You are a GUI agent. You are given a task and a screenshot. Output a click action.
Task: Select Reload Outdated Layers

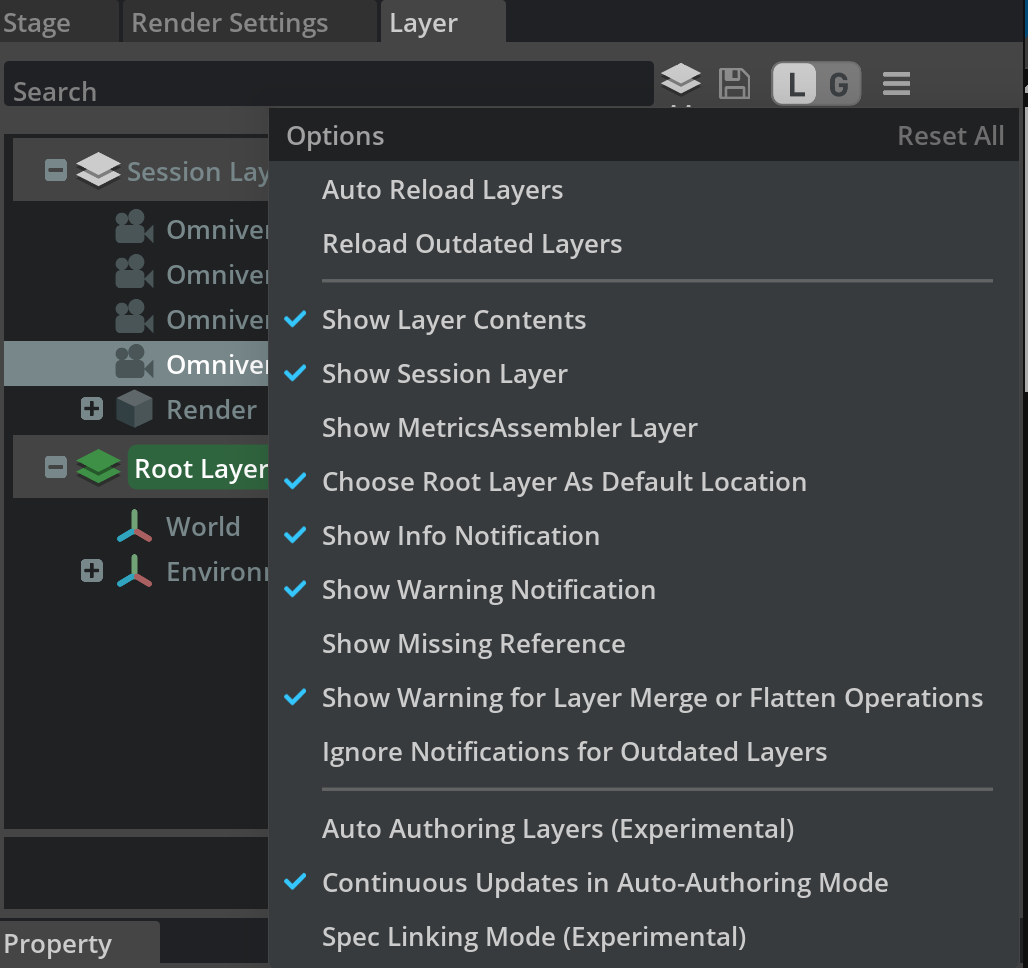click(x=472, y=244)
